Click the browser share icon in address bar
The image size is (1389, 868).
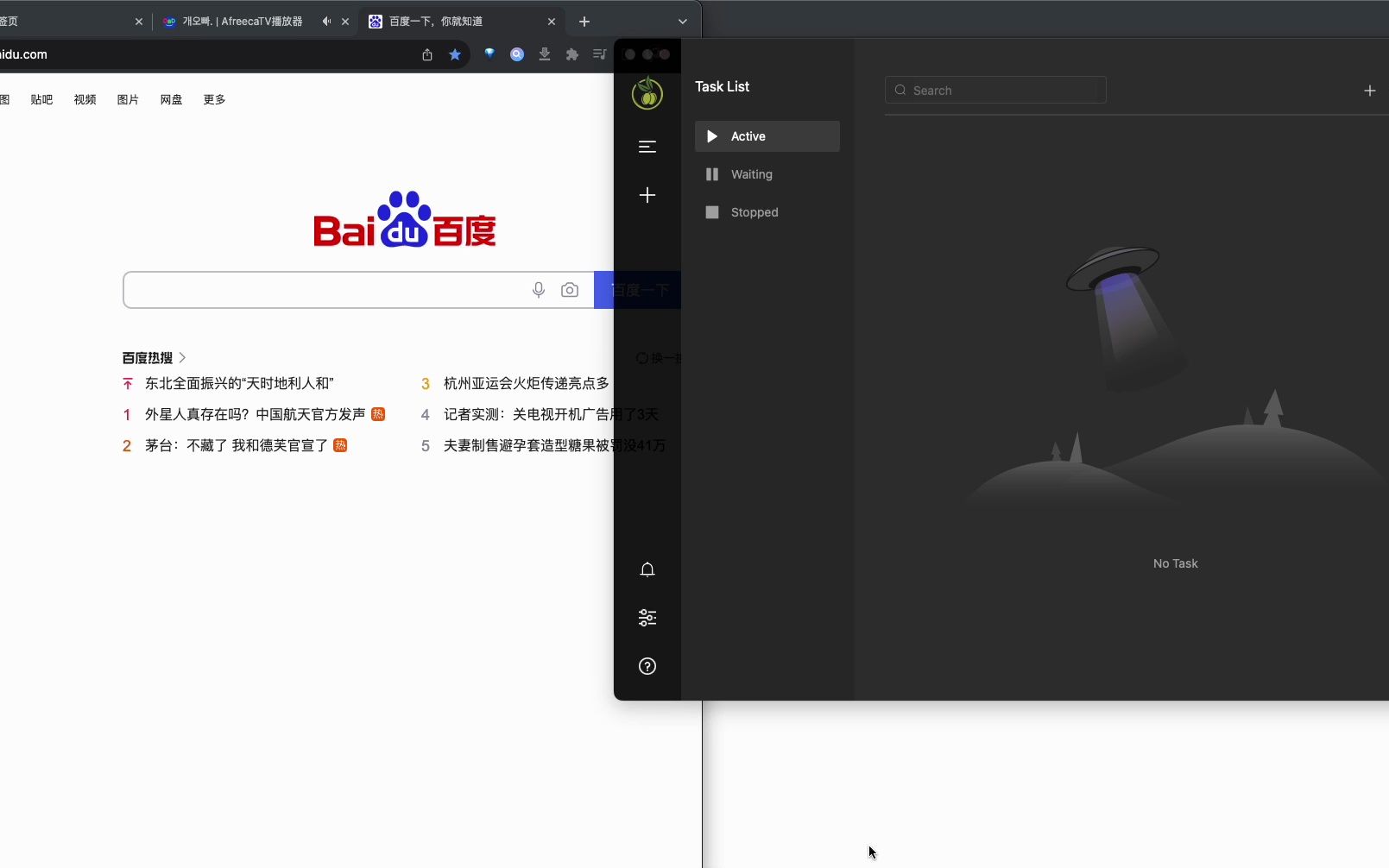pos(427,54)
